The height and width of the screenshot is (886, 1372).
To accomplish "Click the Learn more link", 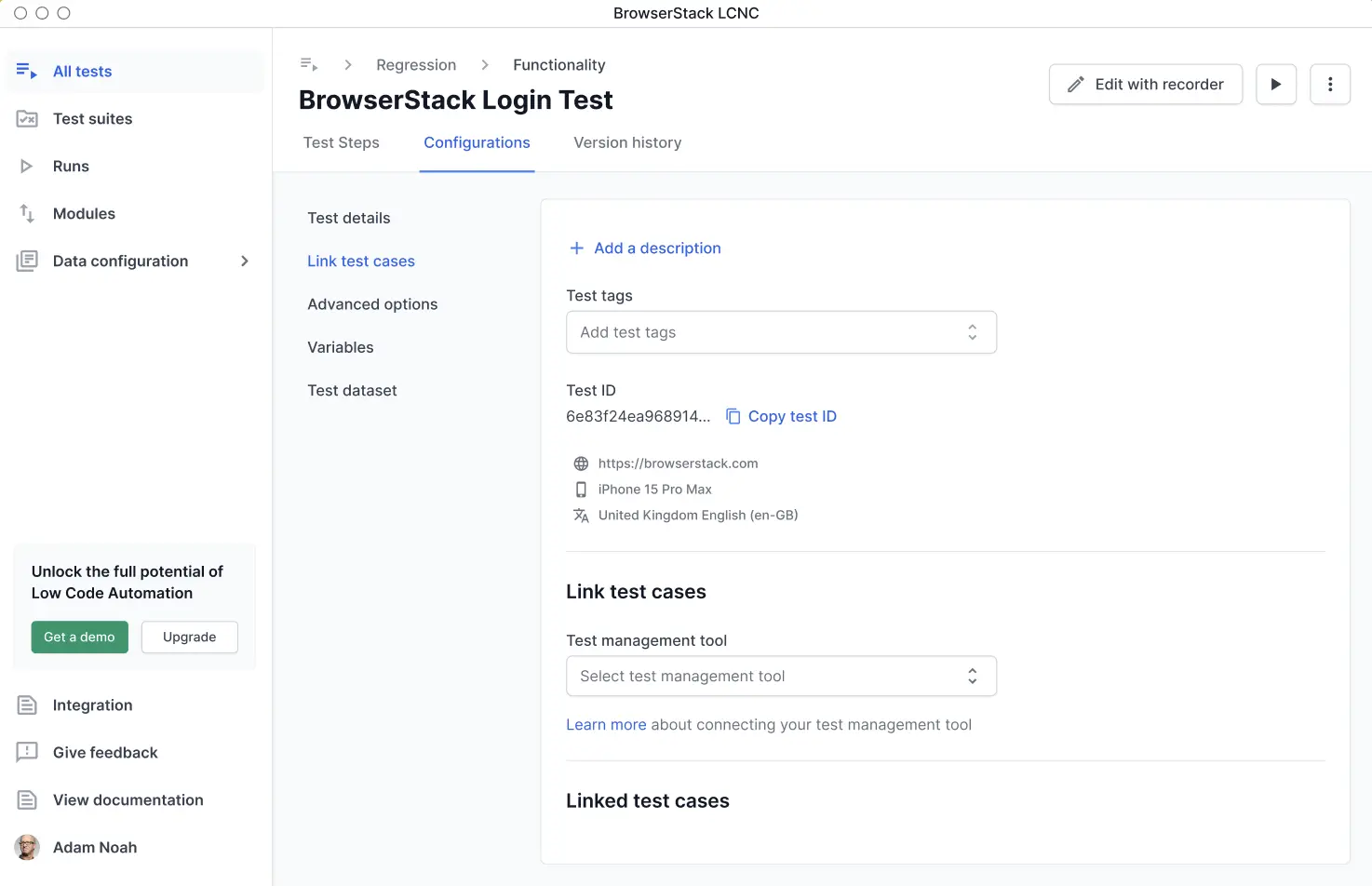I will 606,725.
